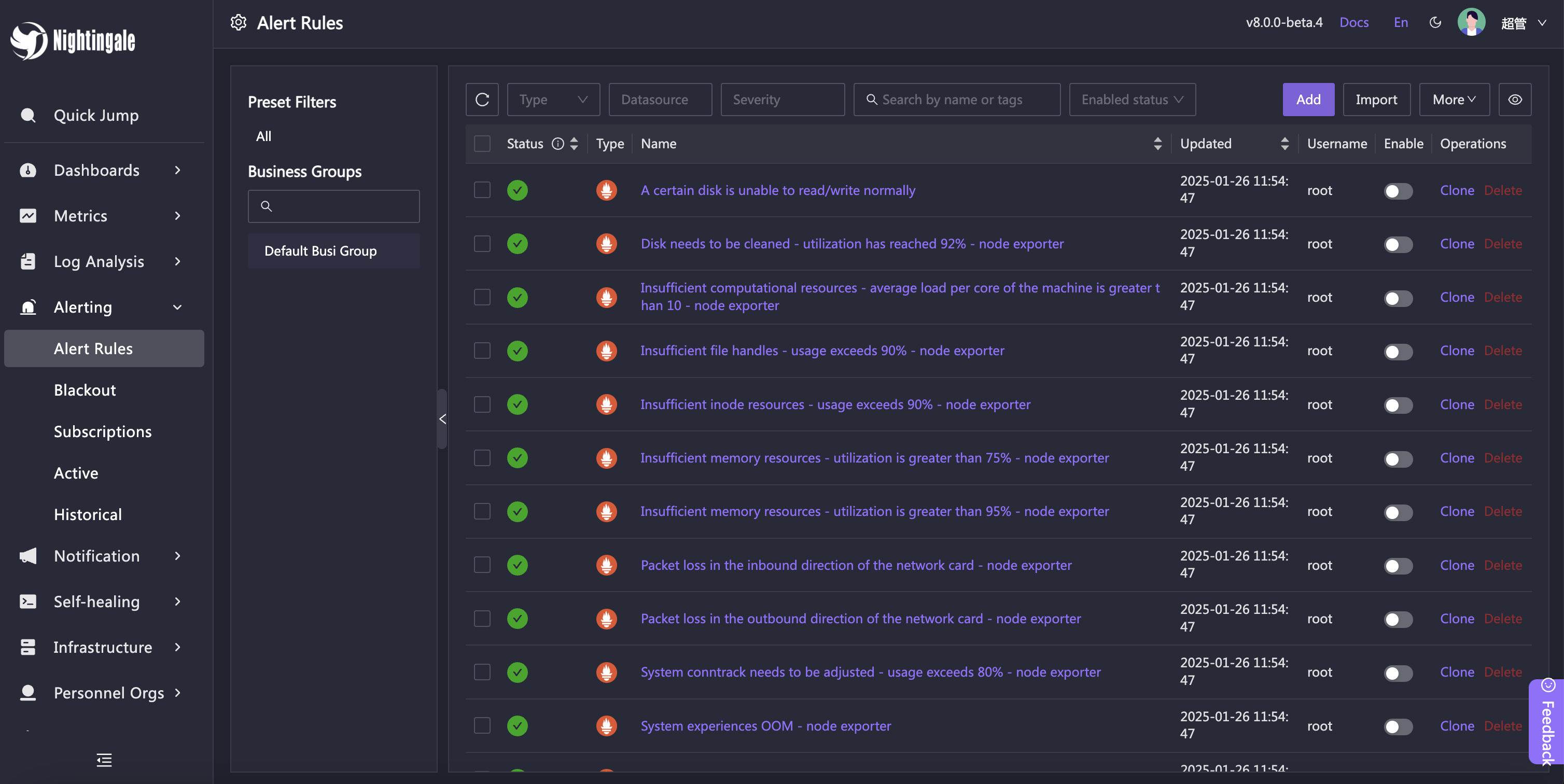
Task: Click the Notification megaphone icon
Action: click(x=28, y=556)
